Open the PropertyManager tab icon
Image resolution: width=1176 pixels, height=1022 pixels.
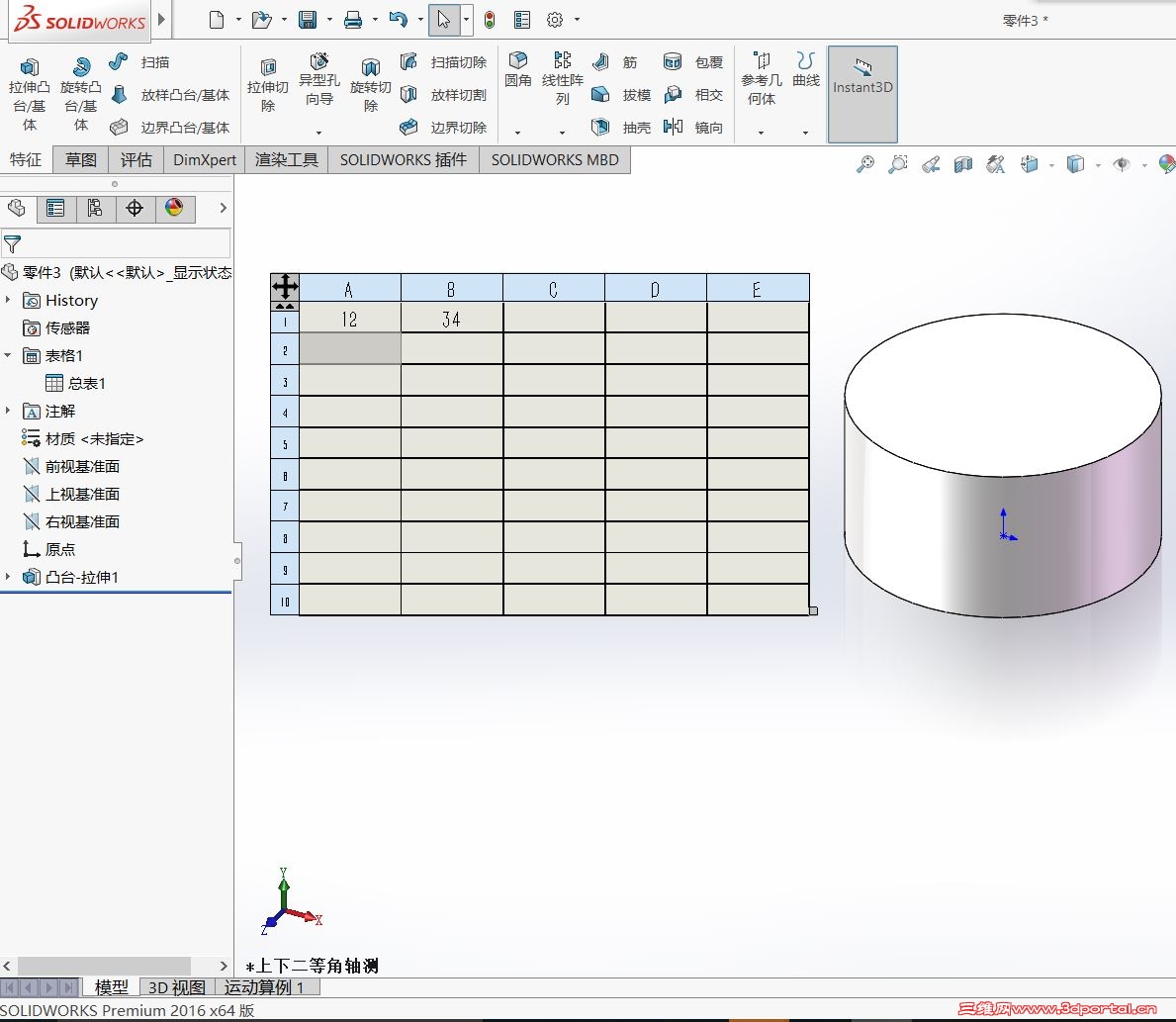pyautogui.click(x=55, y=208)
